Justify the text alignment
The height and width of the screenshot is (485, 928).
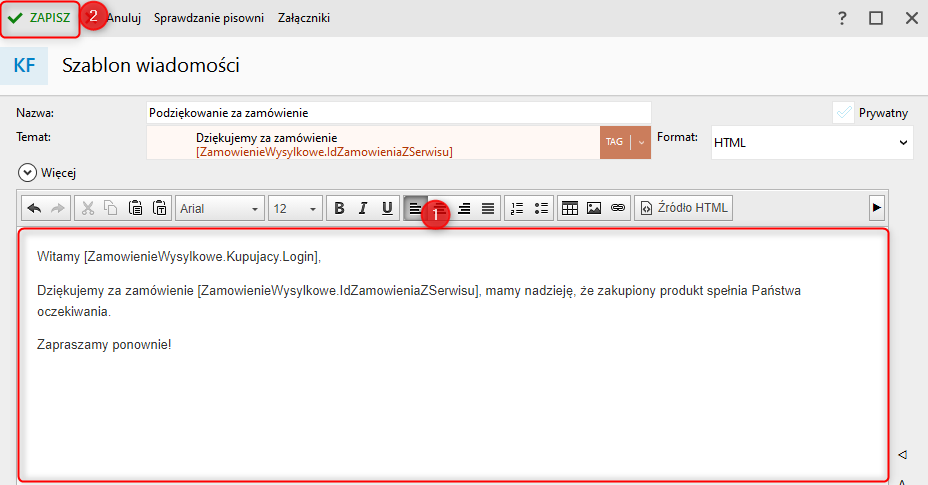[488, 208]
